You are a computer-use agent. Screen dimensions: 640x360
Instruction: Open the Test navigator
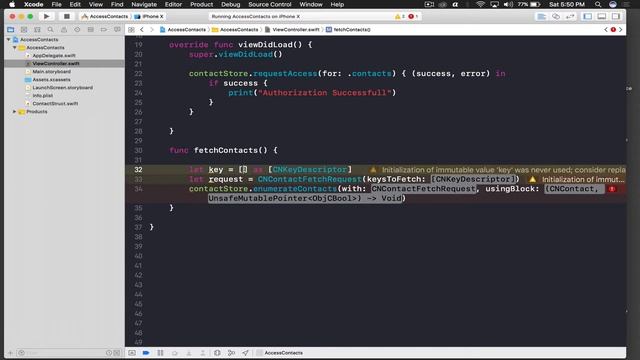point(77,30)
